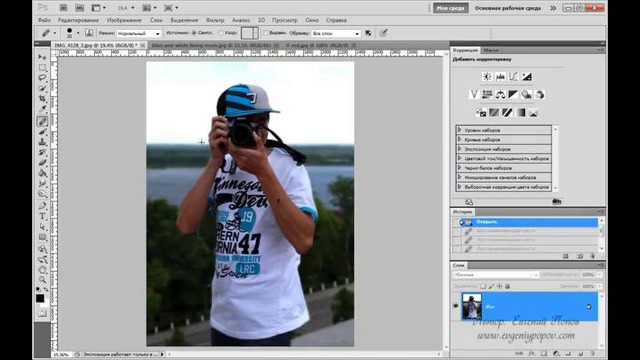
Task: Open the Режим blend mode dropdown
Action: pos(138,33)
